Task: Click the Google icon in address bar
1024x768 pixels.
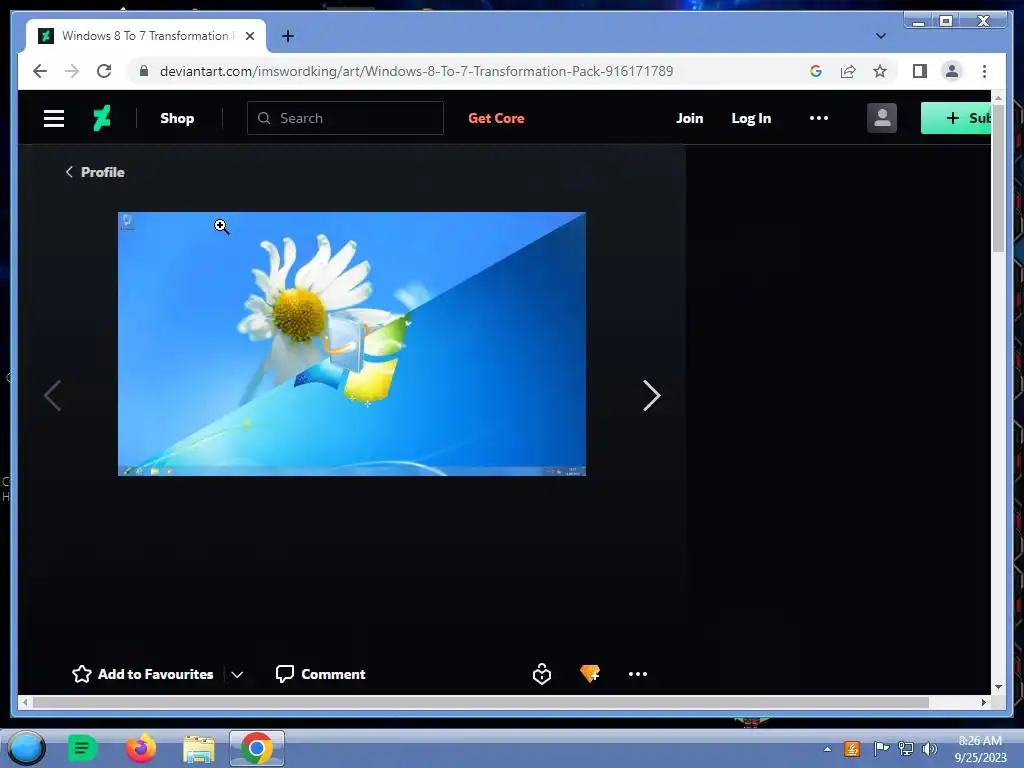Action: (x=816, y=71)
